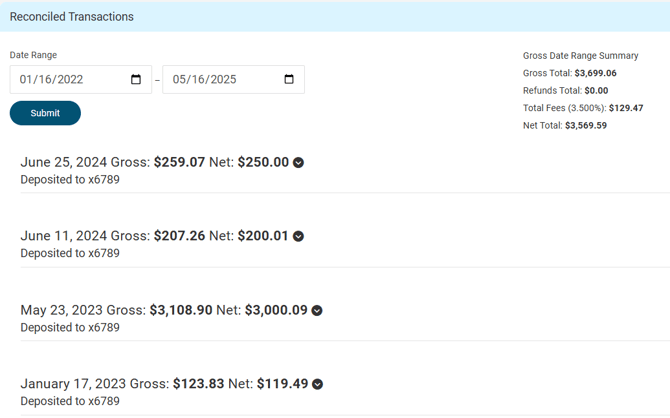
Task: Open the end date calendar picker icon
Action: [x=289, y=79]
